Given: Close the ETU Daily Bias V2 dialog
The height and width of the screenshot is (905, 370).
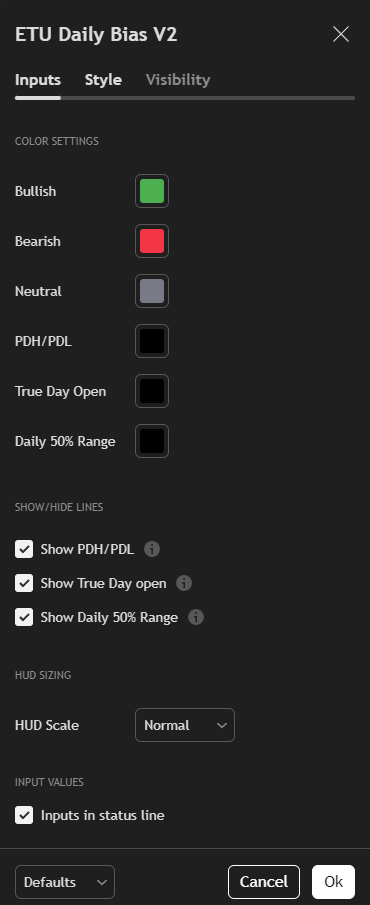Looking at the screenshot, I should 341,35.
